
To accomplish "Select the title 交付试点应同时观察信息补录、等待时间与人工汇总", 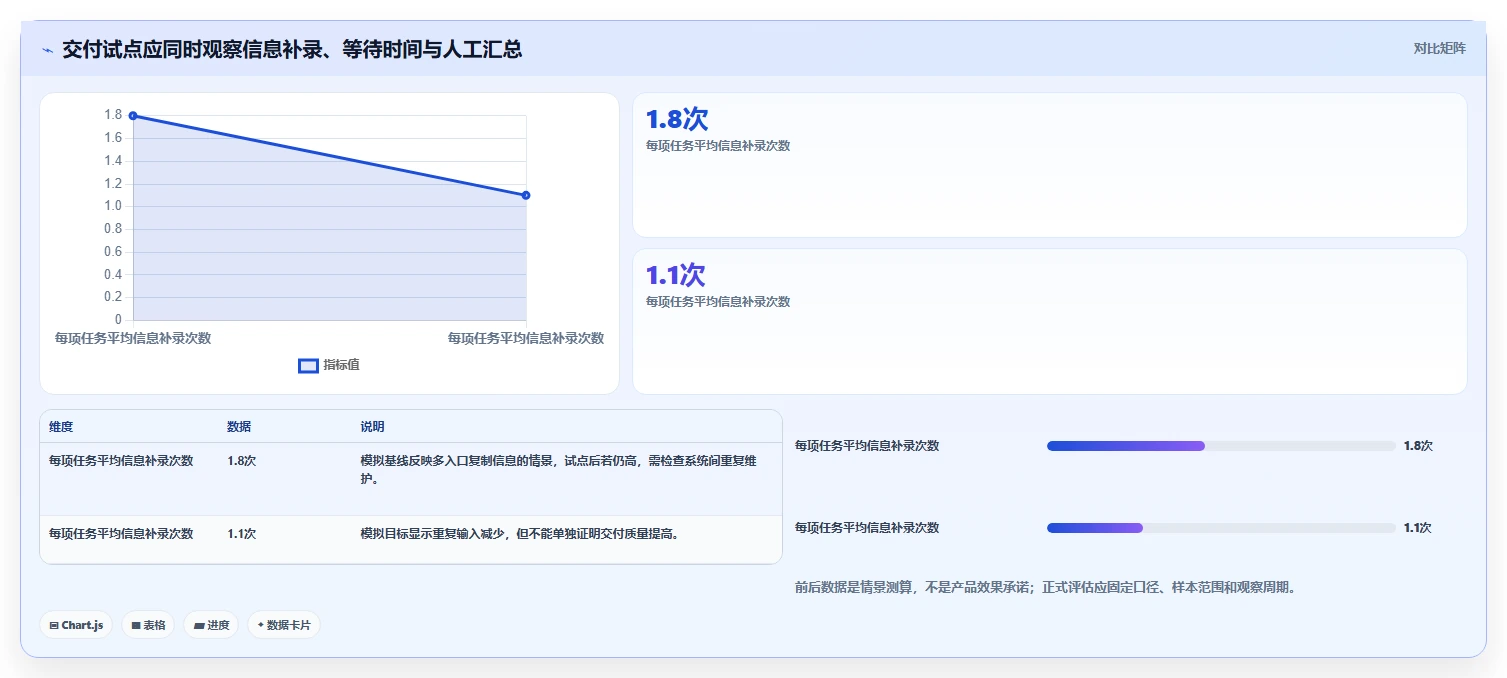I will tap(292, 49).
